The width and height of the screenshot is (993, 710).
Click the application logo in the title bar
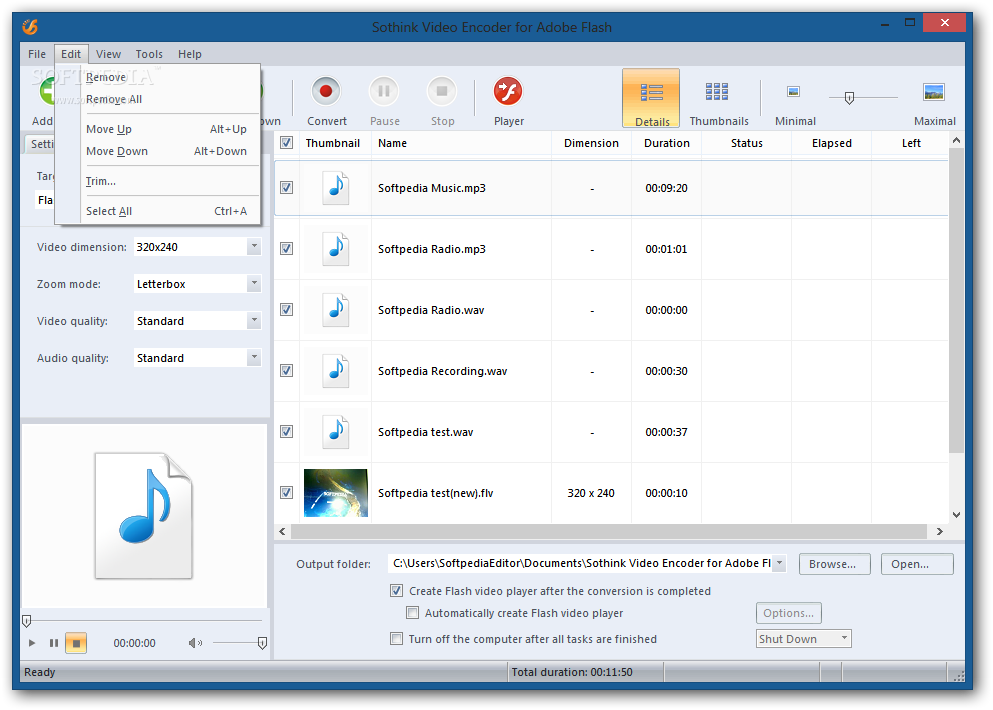30,27
